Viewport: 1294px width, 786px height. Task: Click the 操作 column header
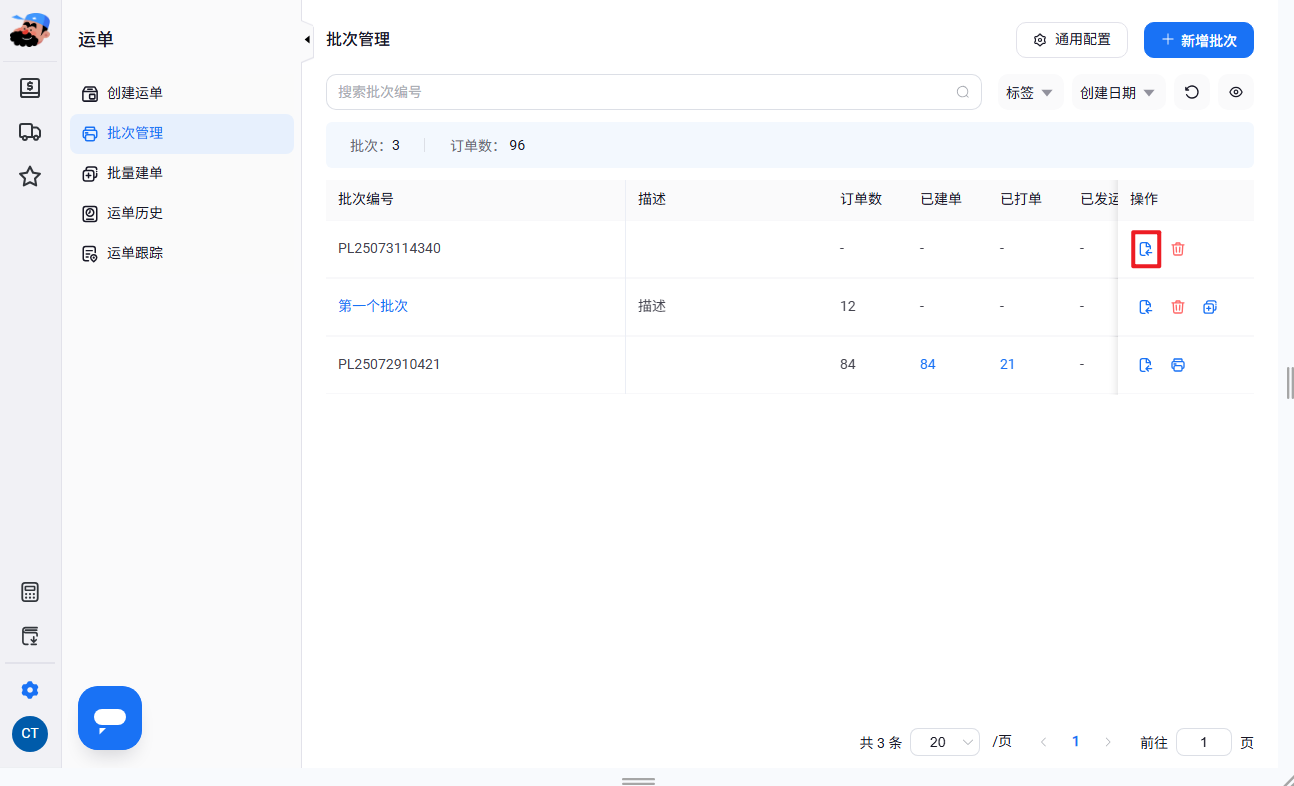point(1144,199)
